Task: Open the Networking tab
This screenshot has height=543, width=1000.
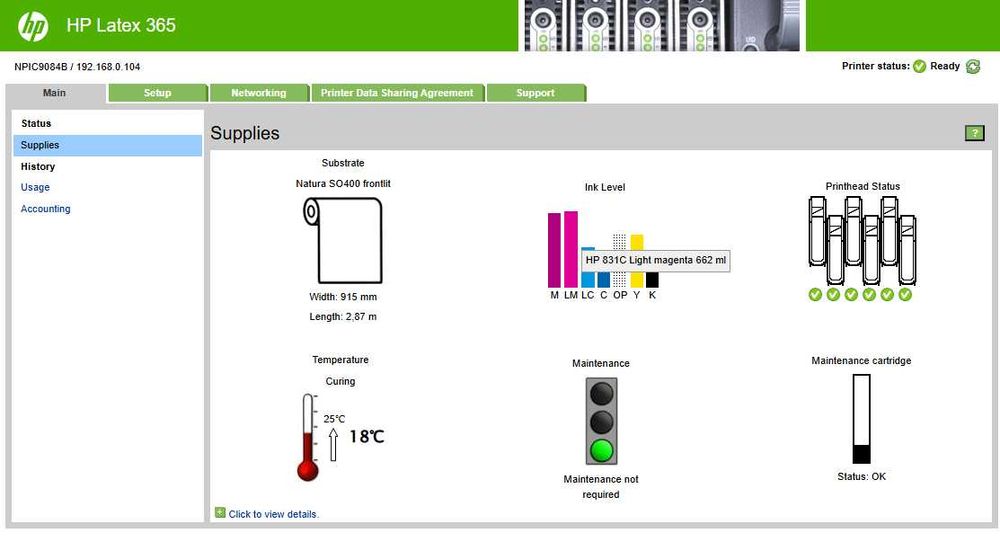Action: click(x=259, y=93)
